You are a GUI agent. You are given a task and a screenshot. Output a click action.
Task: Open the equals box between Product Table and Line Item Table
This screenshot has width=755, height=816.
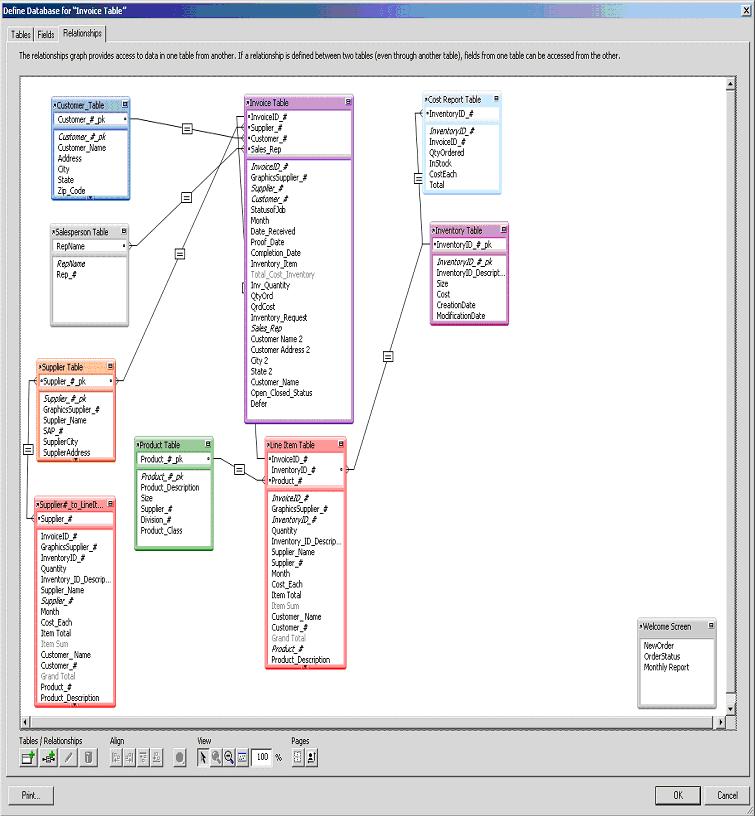(239, 469)
